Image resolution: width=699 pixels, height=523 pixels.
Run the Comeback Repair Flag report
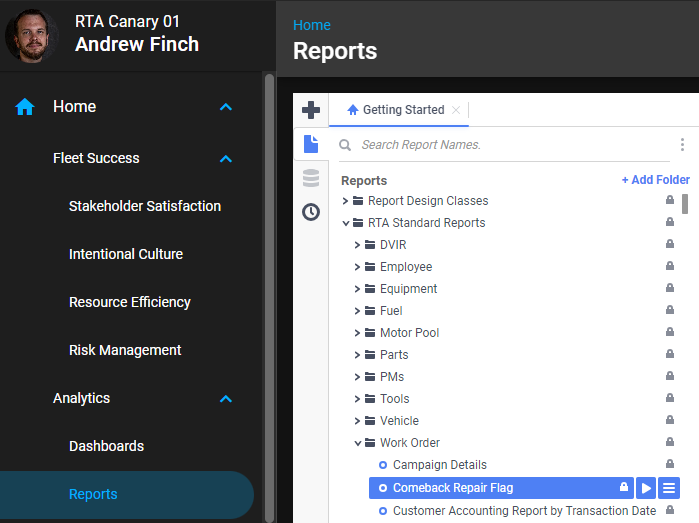646,487
